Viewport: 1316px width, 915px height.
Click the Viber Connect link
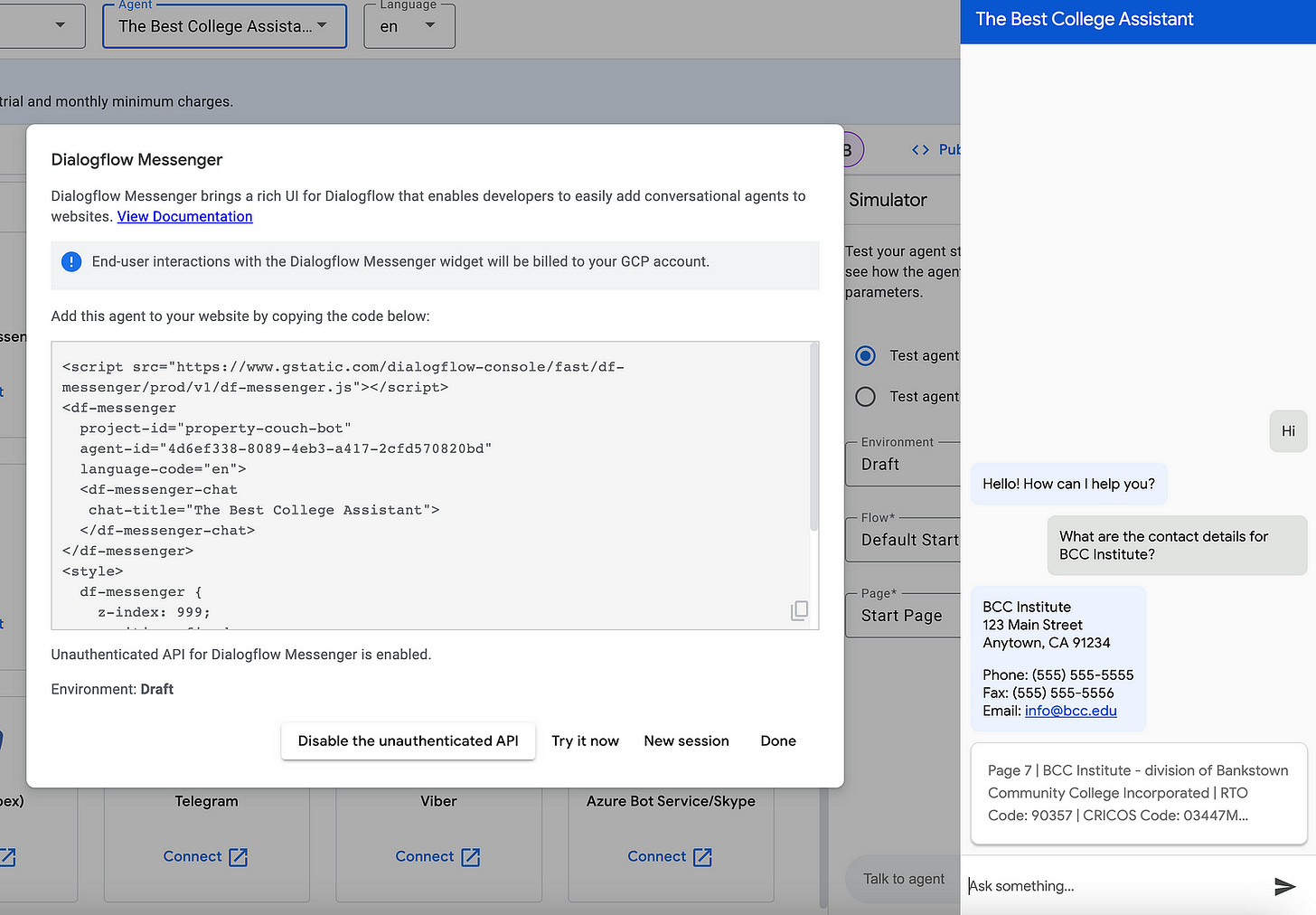tap(425, 856)
